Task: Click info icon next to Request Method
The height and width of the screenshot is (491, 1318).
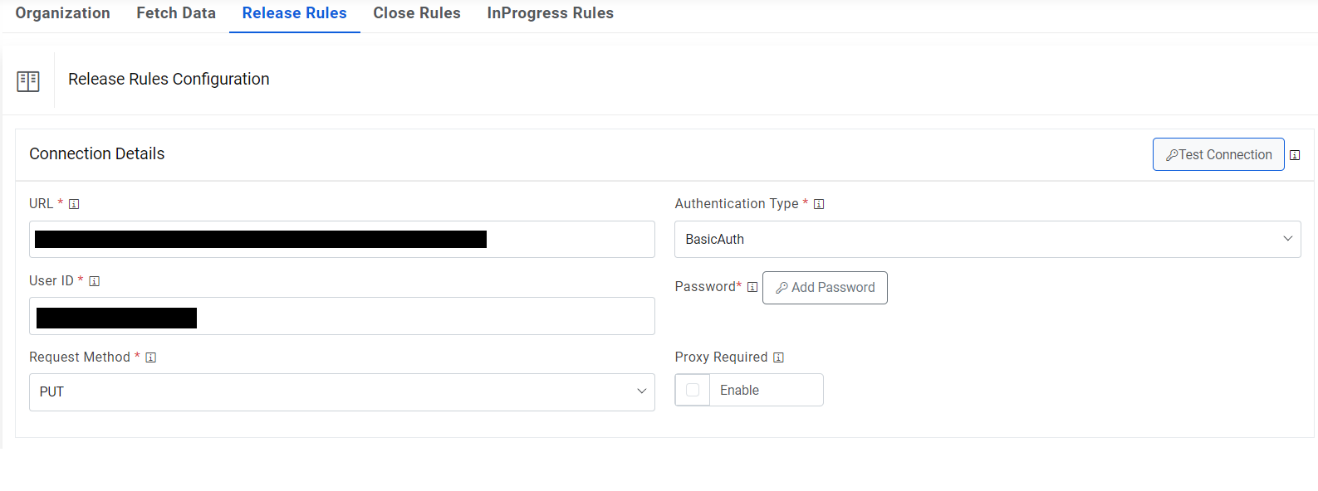Action: 151,358
